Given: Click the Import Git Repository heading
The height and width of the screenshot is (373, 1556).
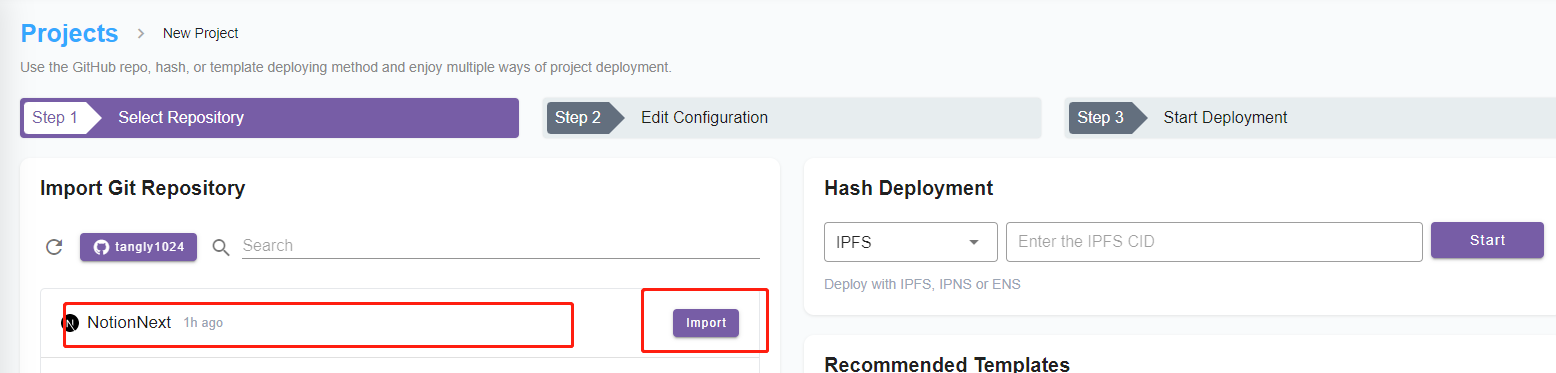Looking at the screenshot, I should coord(142,188).
